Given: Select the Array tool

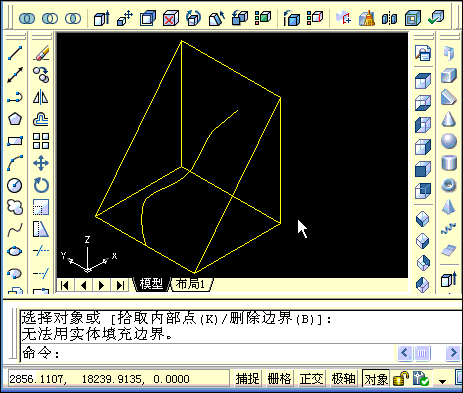Looking at the screenshot, I should coord(41,141).
